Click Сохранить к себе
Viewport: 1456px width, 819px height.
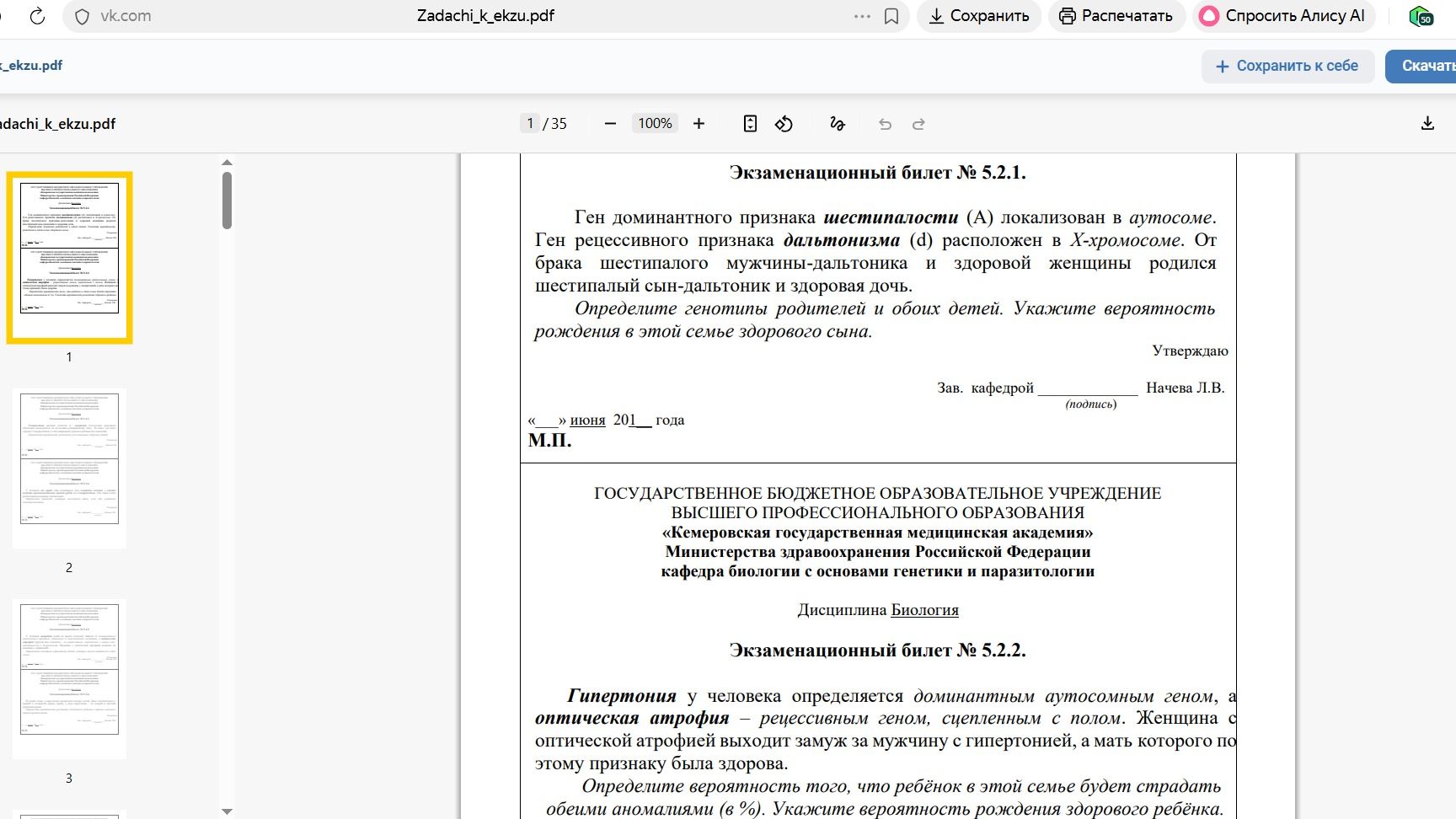pyautogui.click(x=1287, y=67)
